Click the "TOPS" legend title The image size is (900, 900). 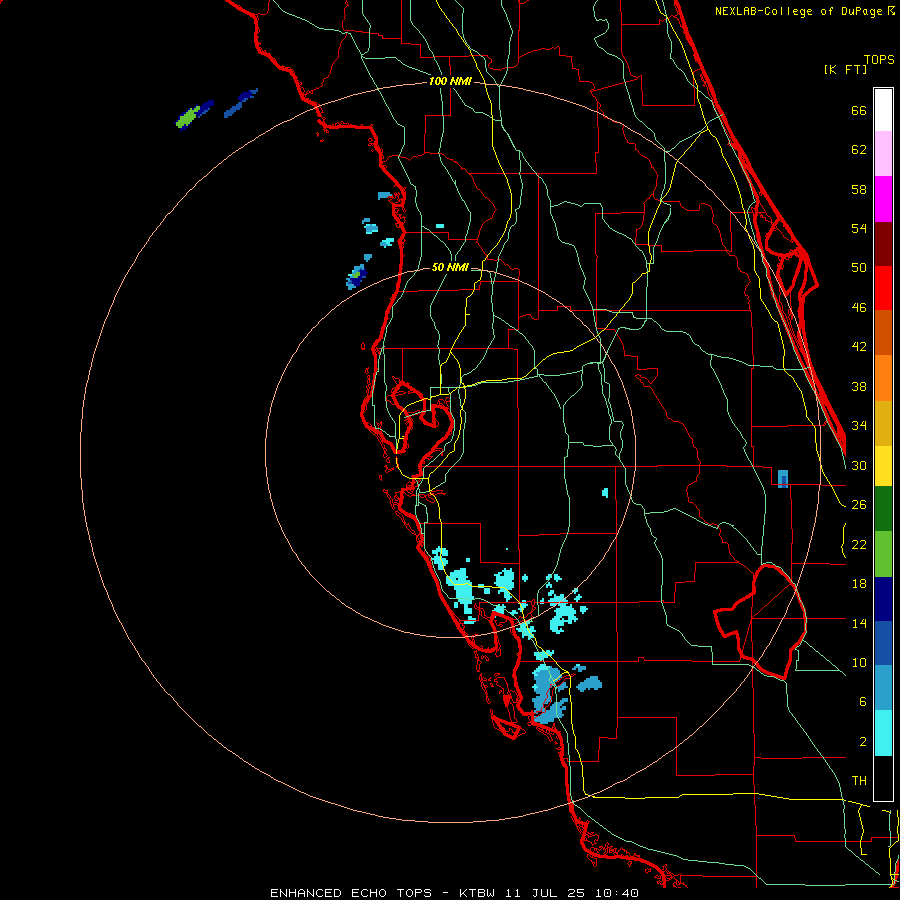click(879, 60)
